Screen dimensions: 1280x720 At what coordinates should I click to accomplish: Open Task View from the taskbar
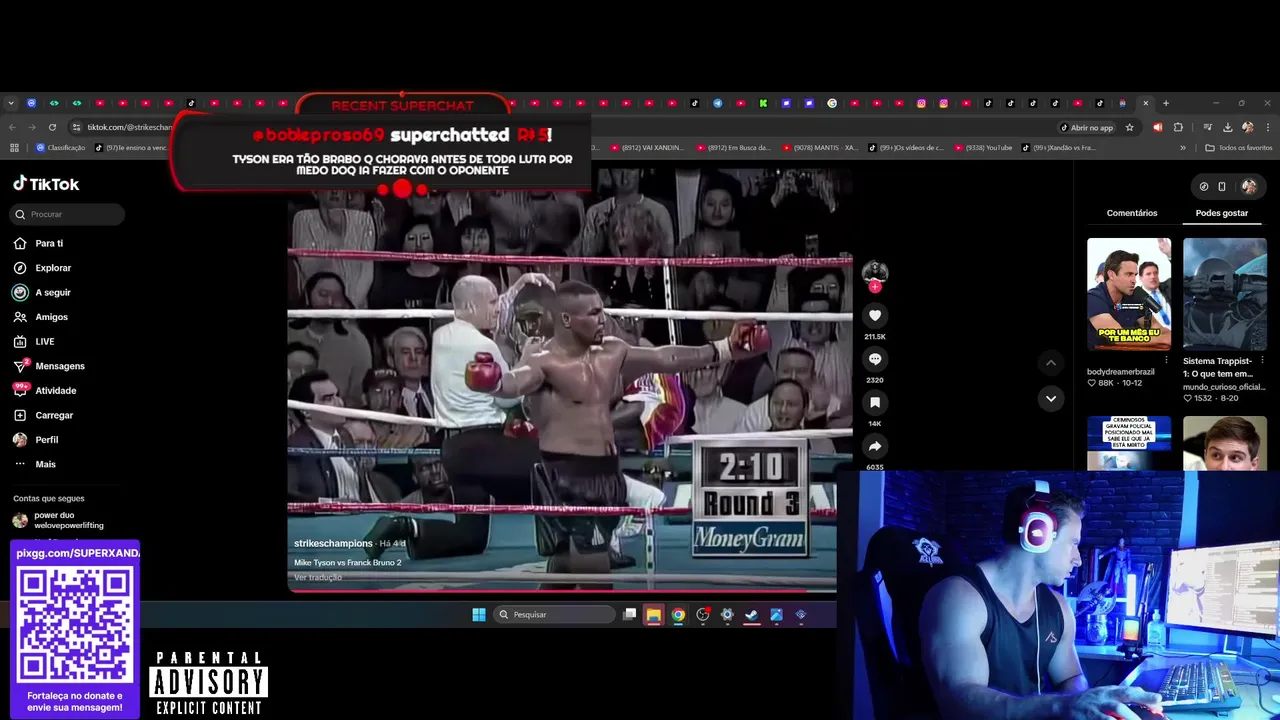[629, 614]
